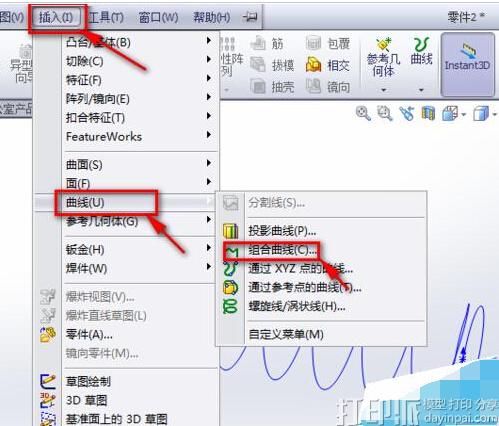Select 螺旋线/涡状线(H)... menu entry
Screen dimensions: 499x426
tap(297, 306)
